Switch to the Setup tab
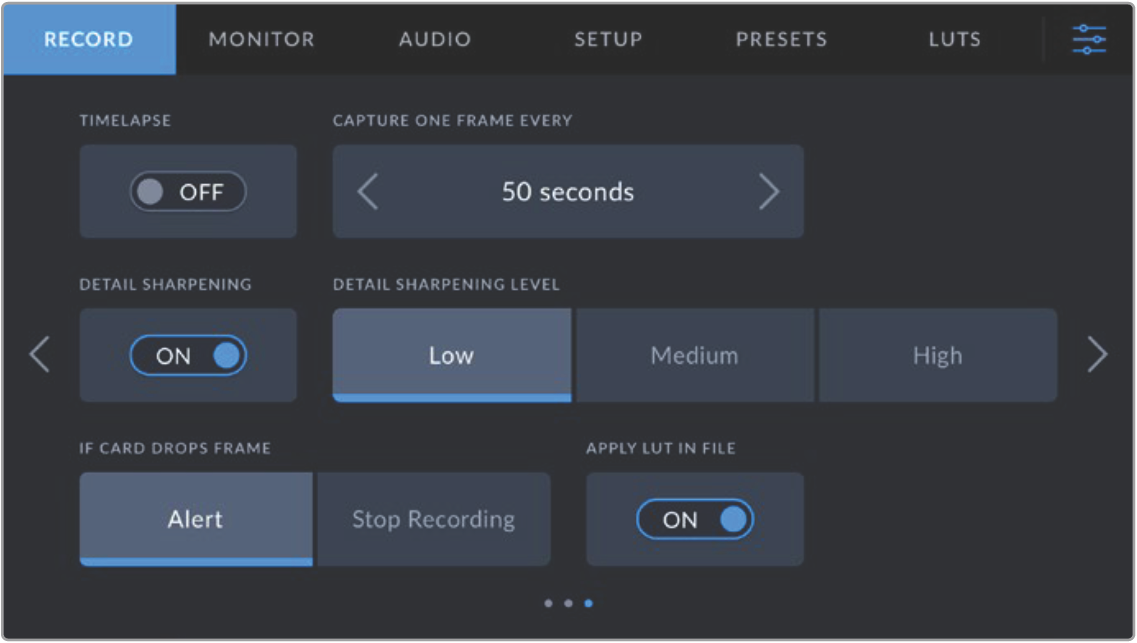 608,40
